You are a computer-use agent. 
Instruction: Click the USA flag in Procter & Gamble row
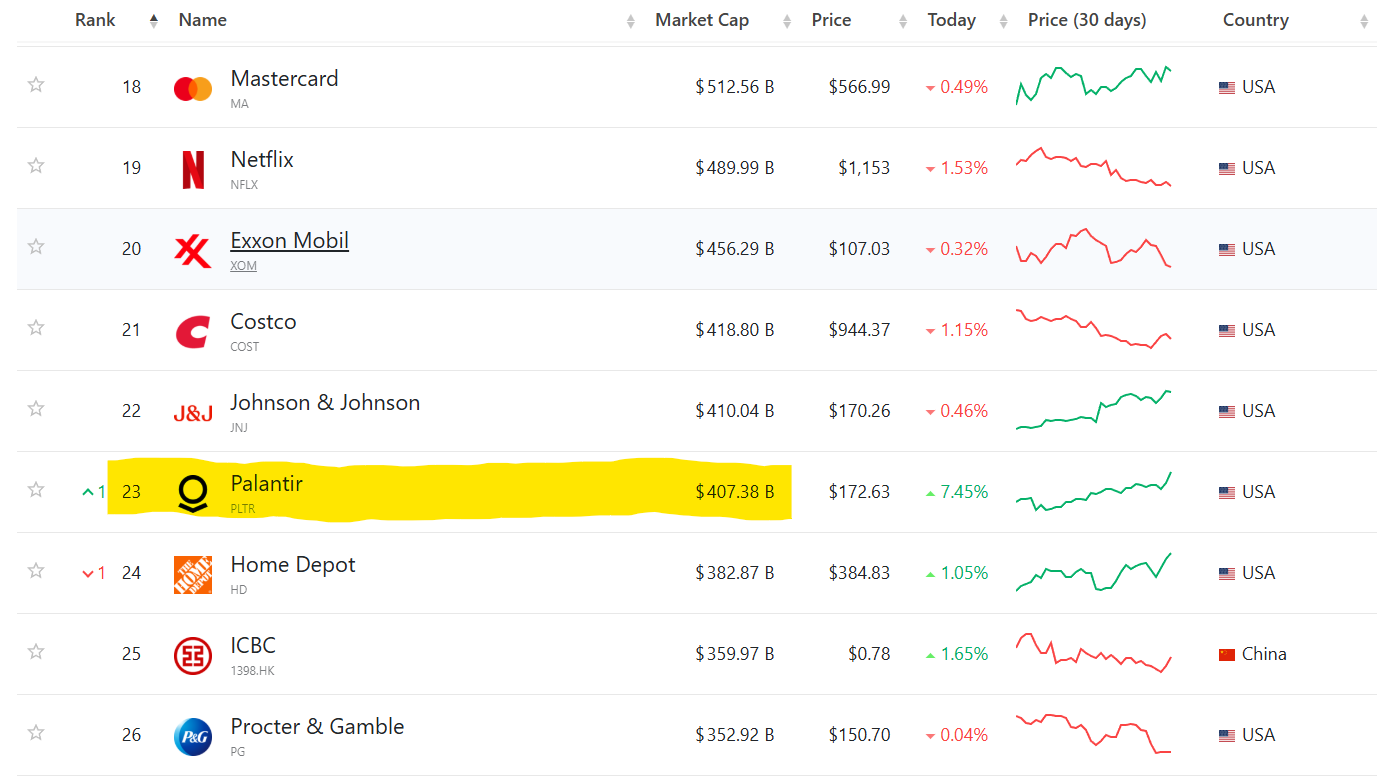1227,736
